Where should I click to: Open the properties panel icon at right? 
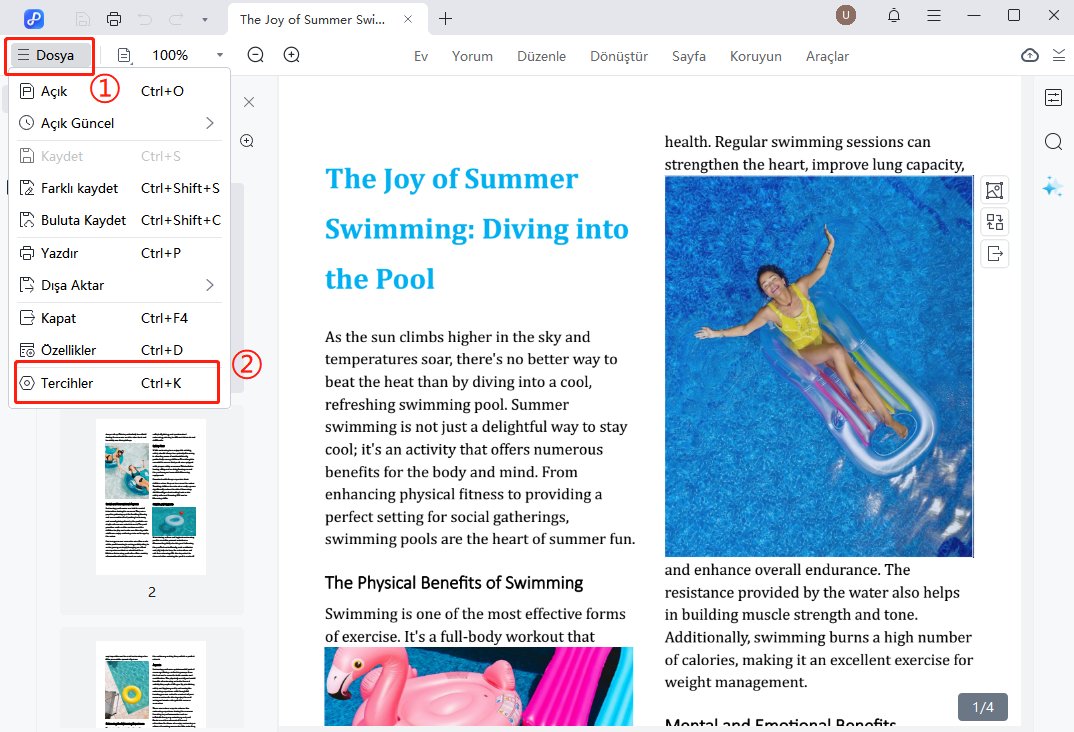pyautogui.click(x=1053, y=97)
